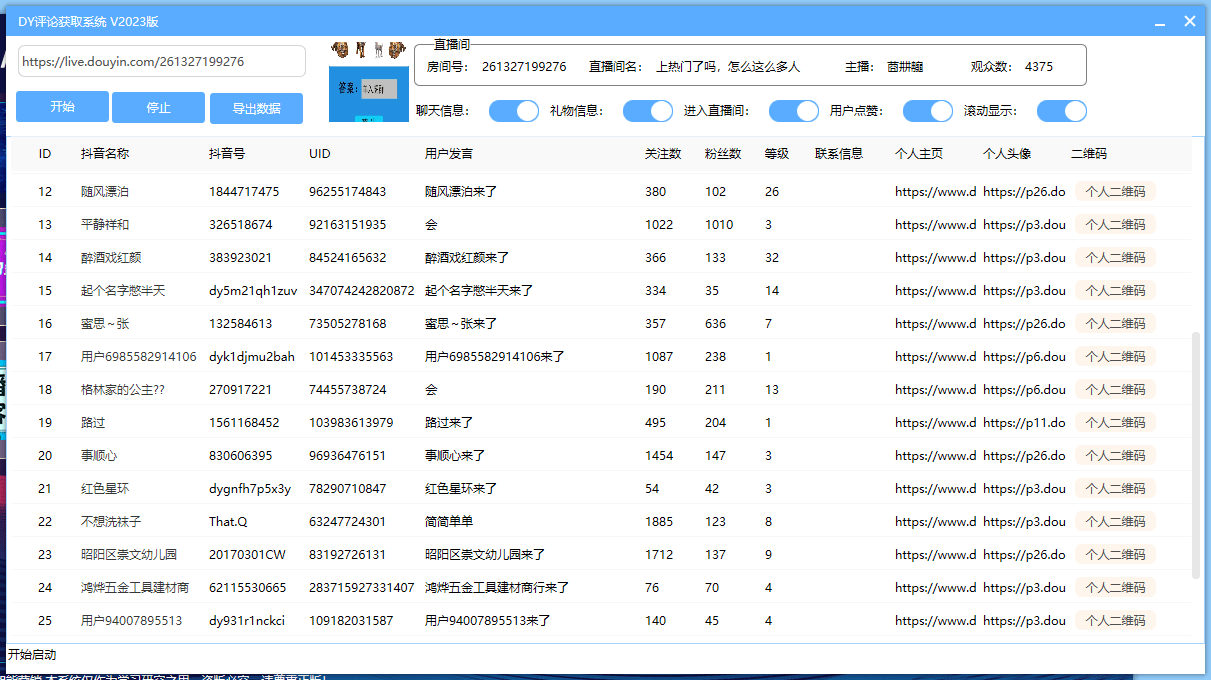Export data with 导出数据 button
Viewport: 1211px width, 680px height.
256,108
